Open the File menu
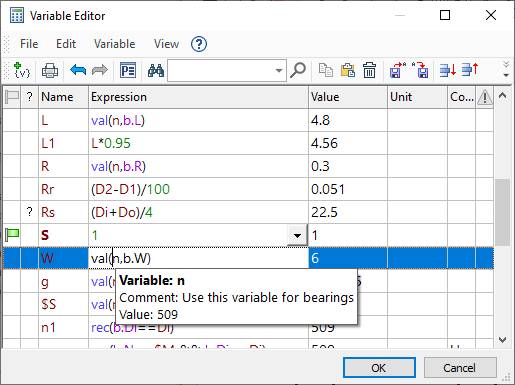 pos(29,44)
